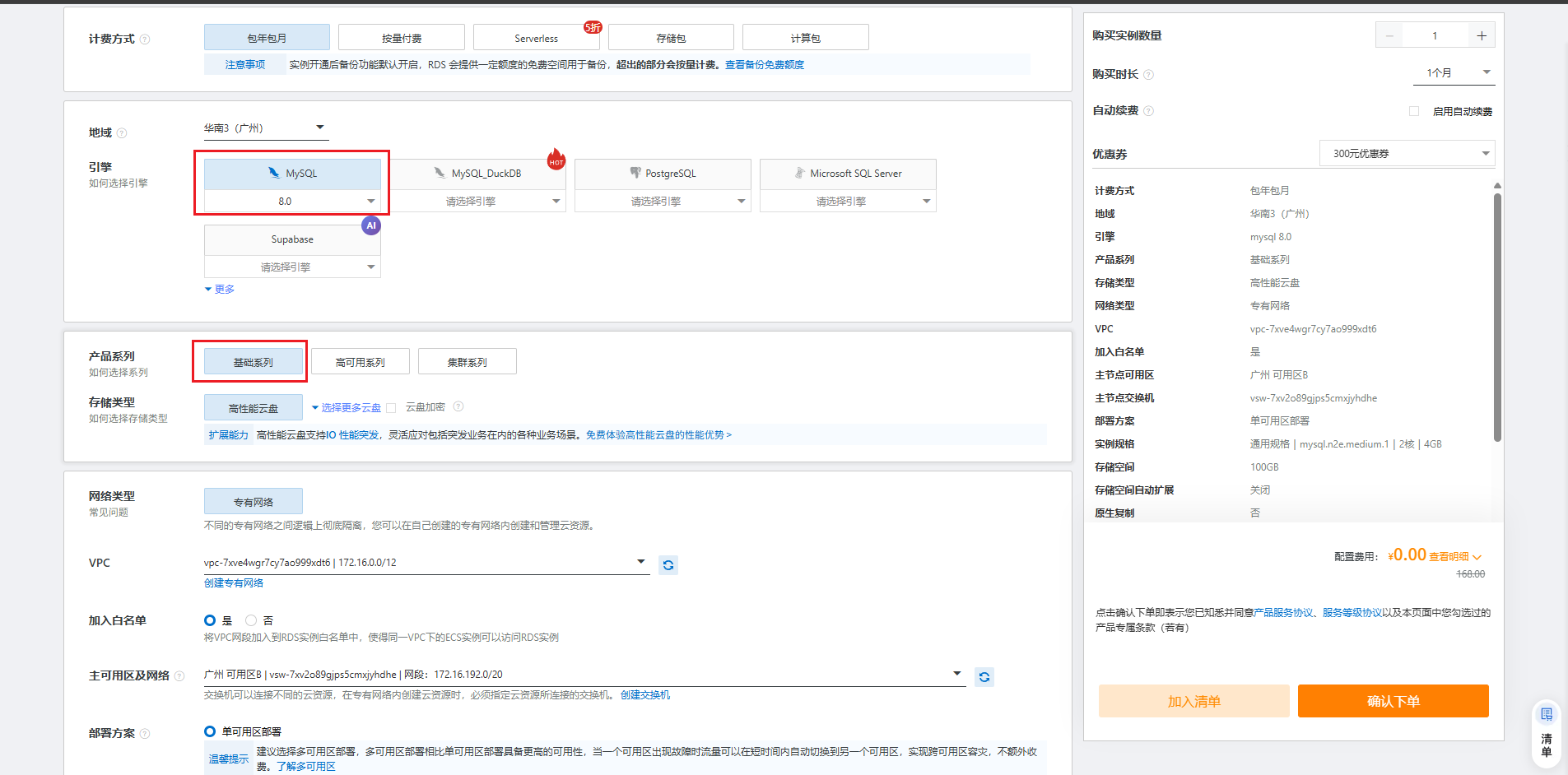Image resolution: width=1568 pixels, height=775 pixels.
Task: Click the help icon next to 云盘加密
Action: (458, 406)
